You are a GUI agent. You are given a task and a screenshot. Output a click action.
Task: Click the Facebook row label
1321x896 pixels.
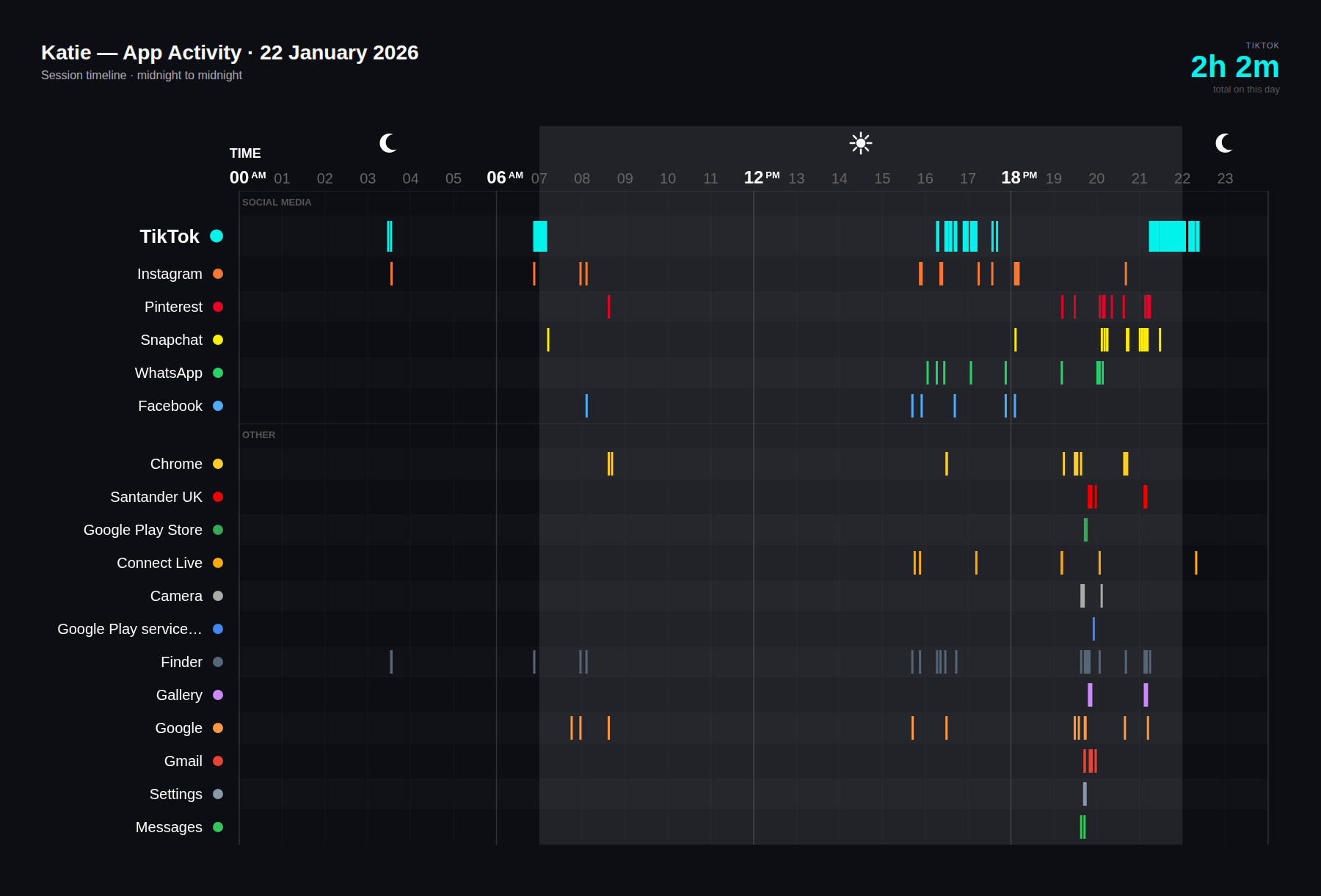pyautogui.click(x=170, y=406)
